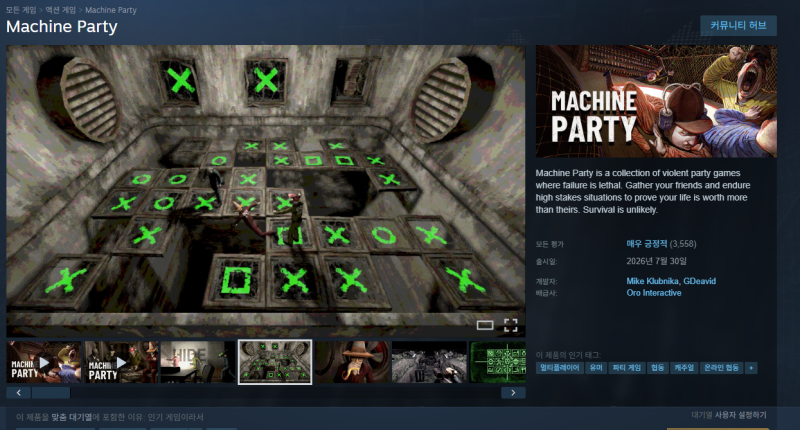
Task: Open developer Mike Klubnika's page
Action: pos(653,281)
